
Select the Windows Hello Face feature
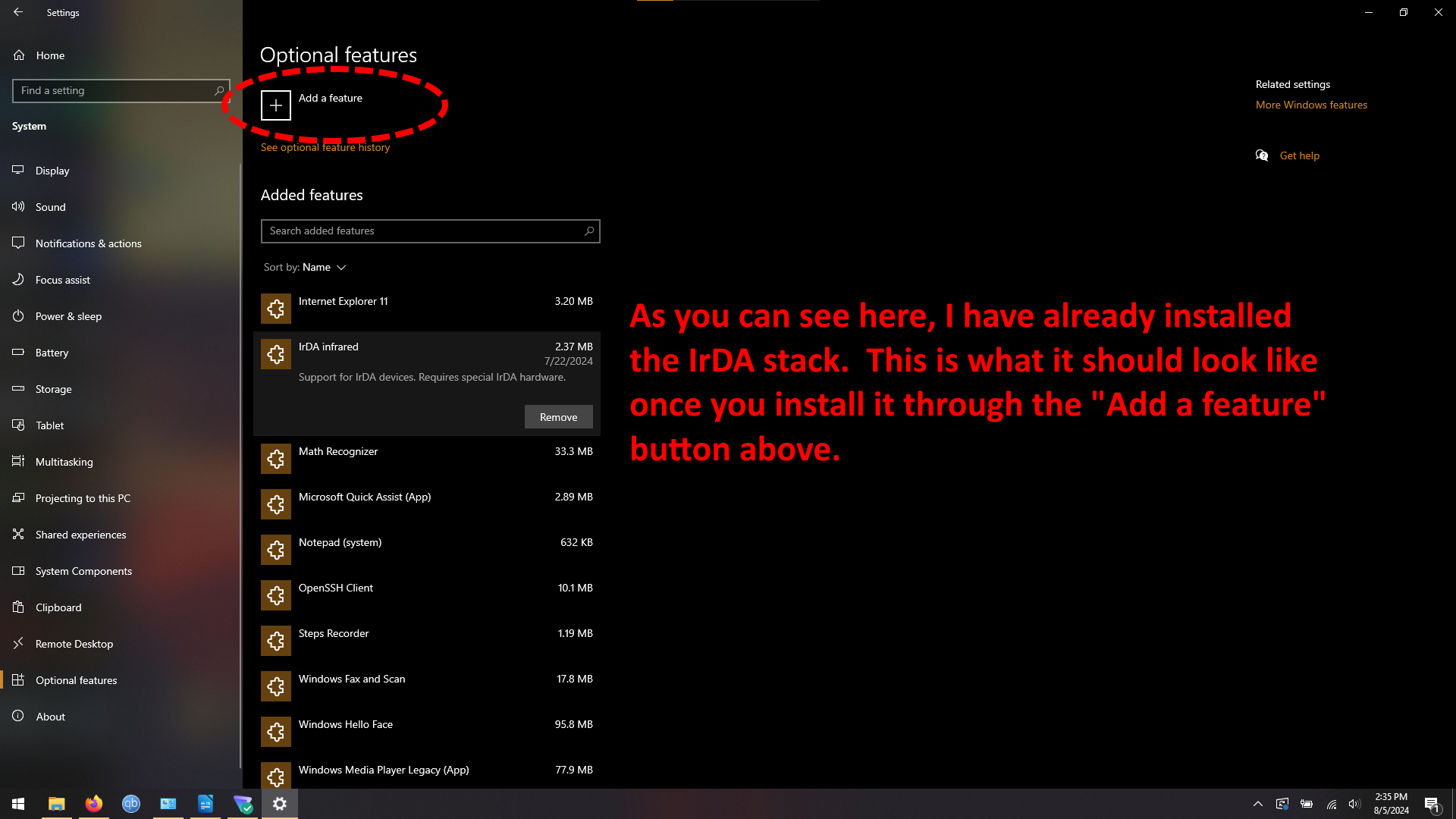point(427,732)
